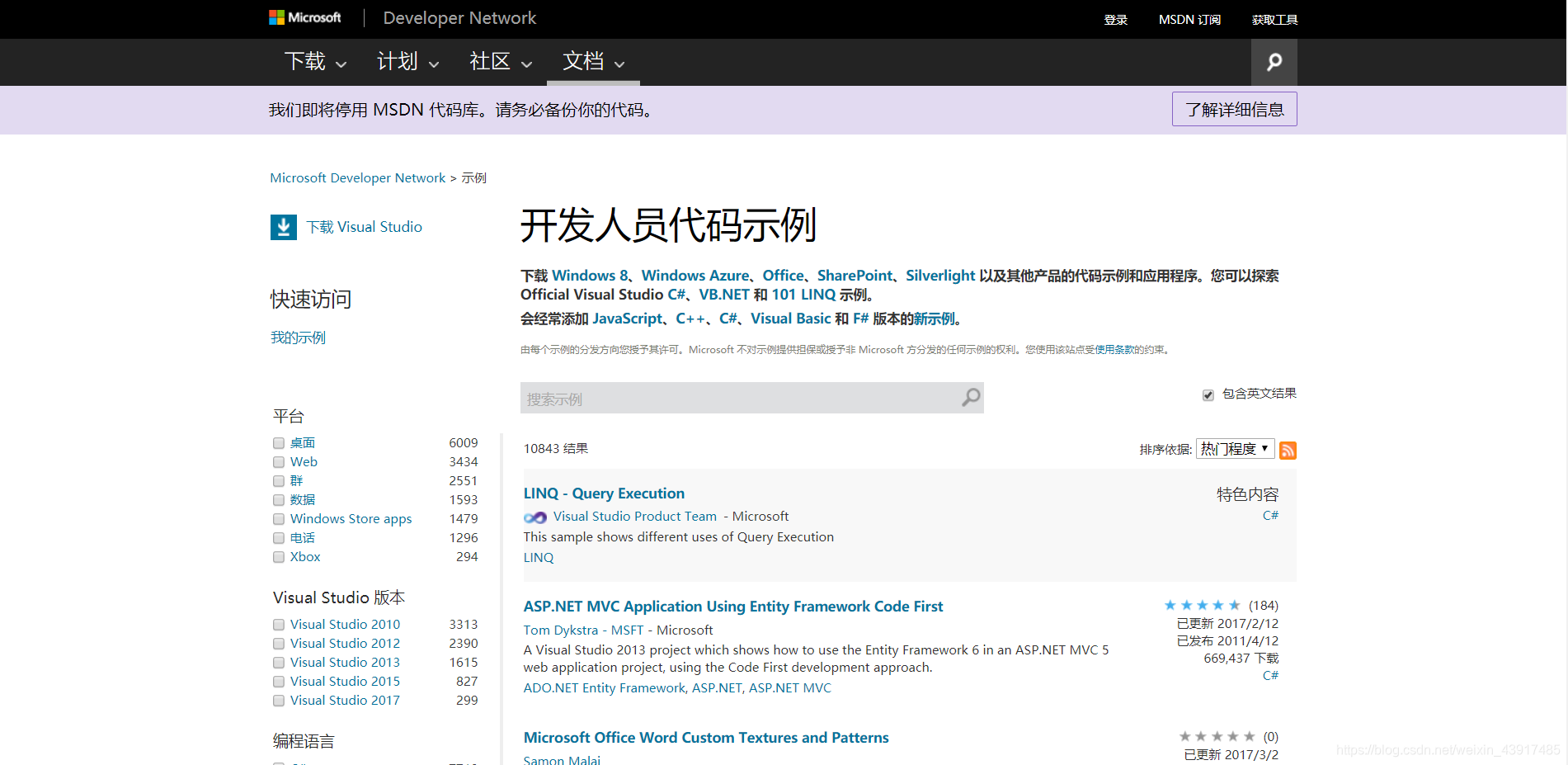
Task: Click the Microsoft logo in header
Action: (x=304, y=17)
